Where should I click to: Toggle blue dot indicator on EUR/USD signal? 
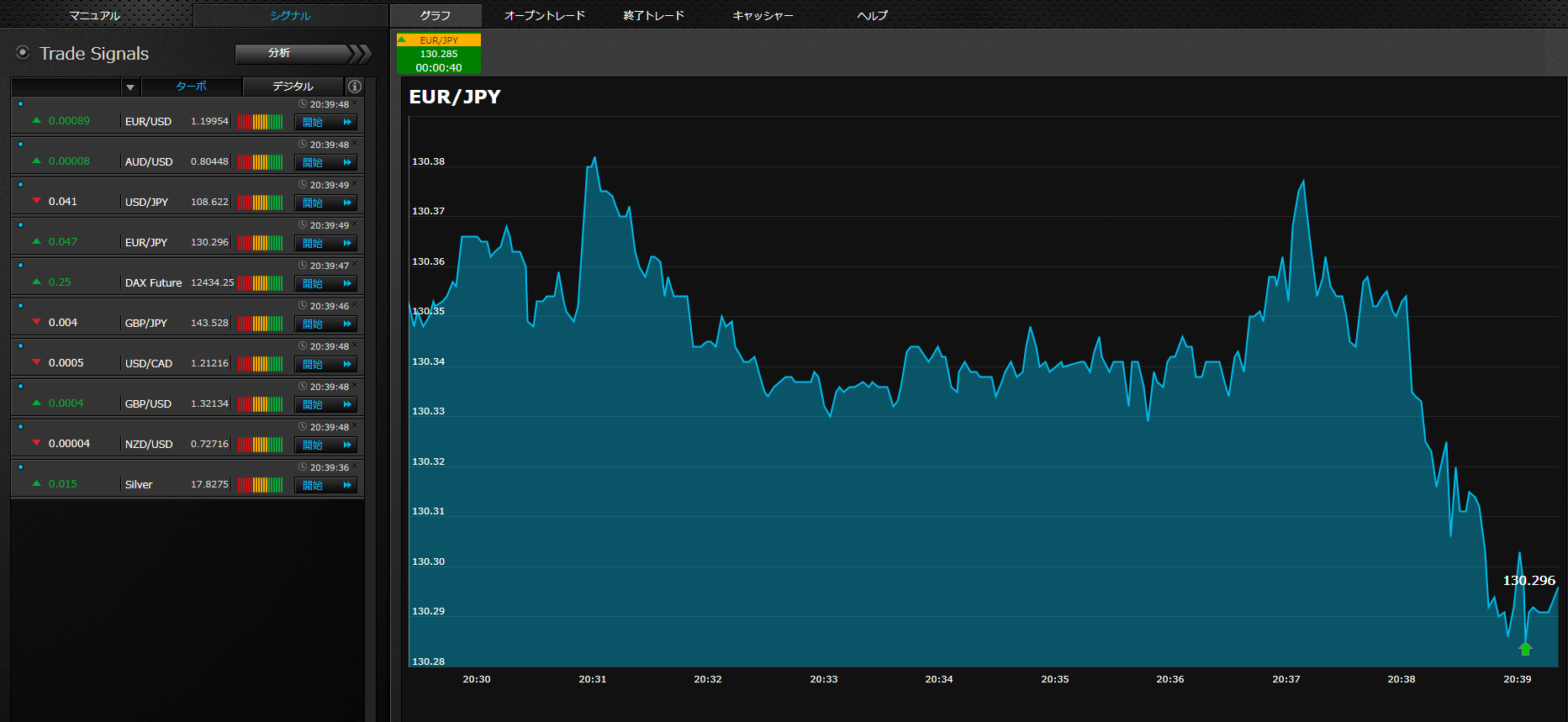[20, 104]
